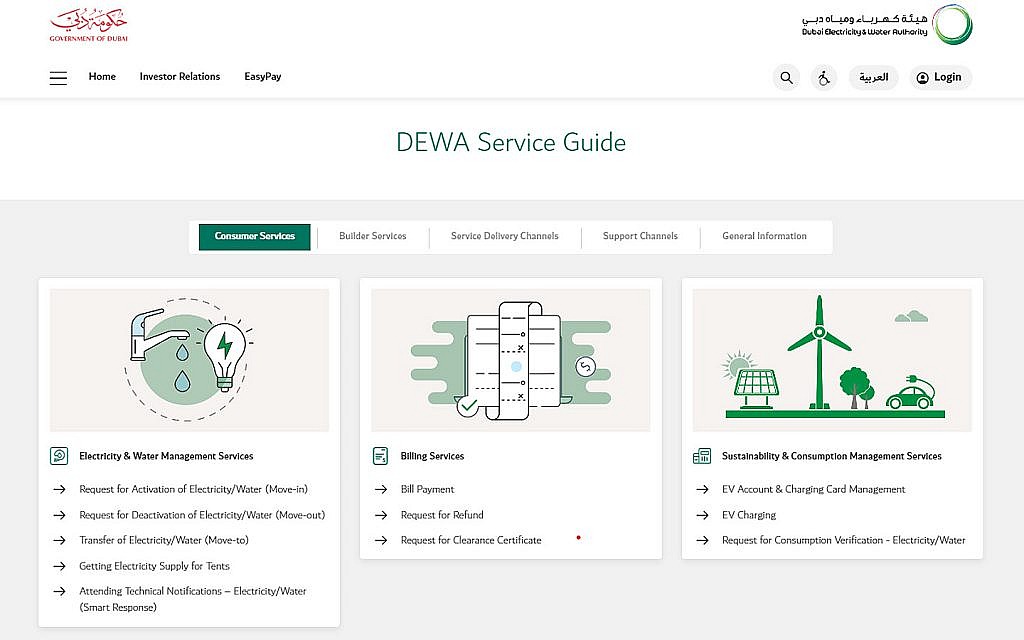Open the Bill Payment link
The width and height of the screenshot is (1024, 640).
pyautogui.click(x=427, y=489)
